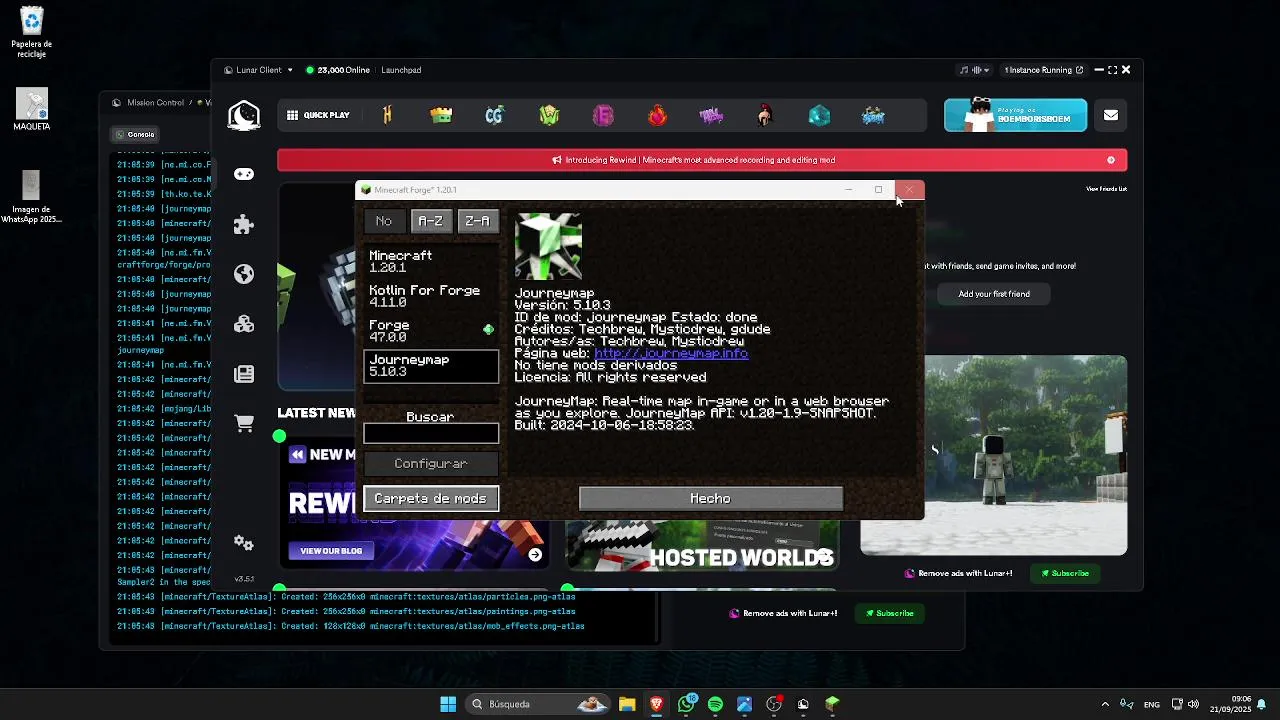Focus the Buscar search field
This screenshot has height=720, width=1280.
click(431, 433)
